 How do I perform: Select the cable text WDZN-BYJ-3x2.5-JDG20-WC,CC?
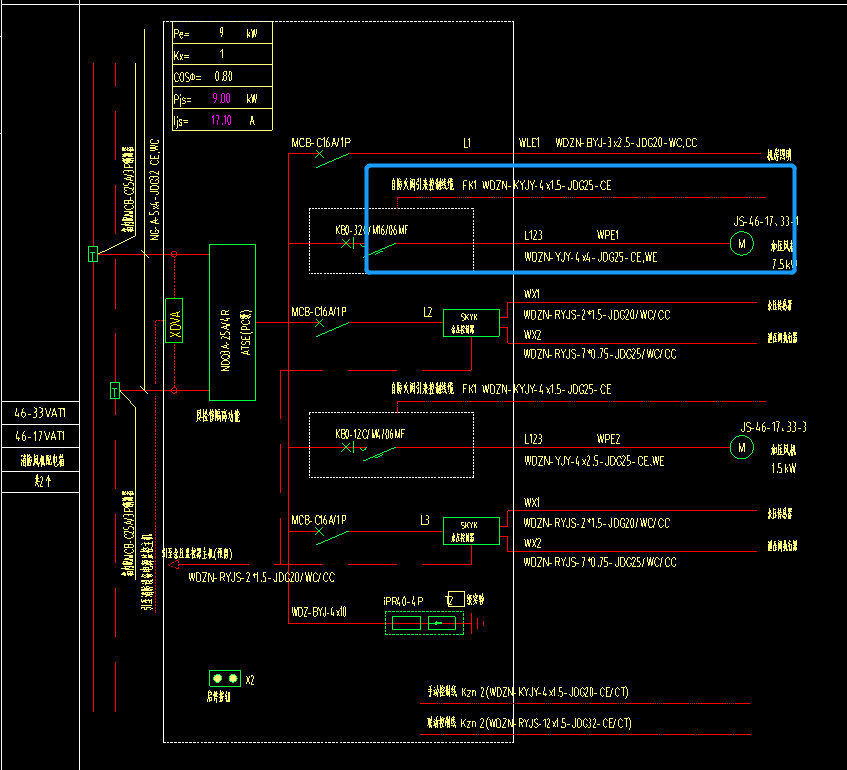626,143
